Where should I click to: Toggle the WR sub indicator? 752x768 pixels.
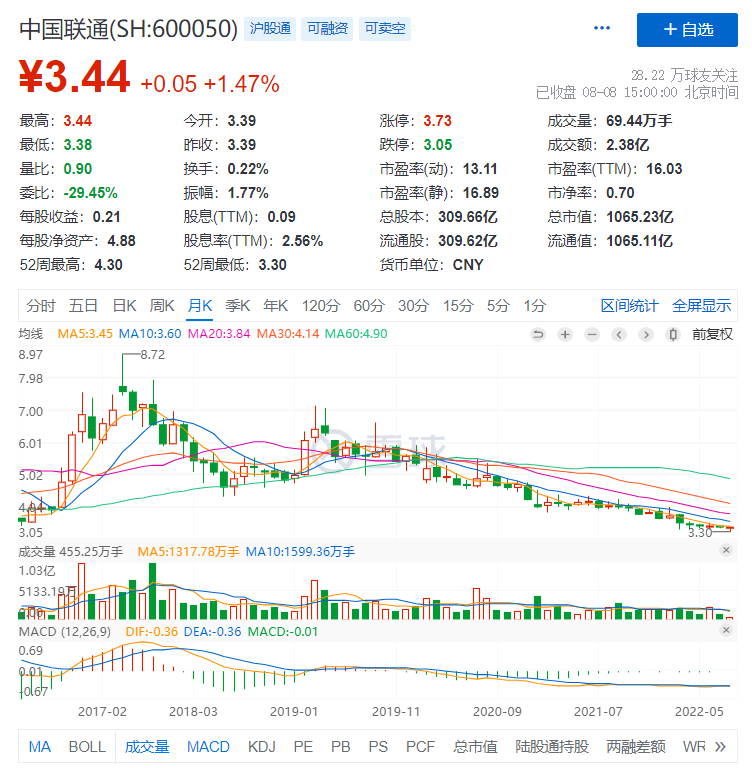694,746
